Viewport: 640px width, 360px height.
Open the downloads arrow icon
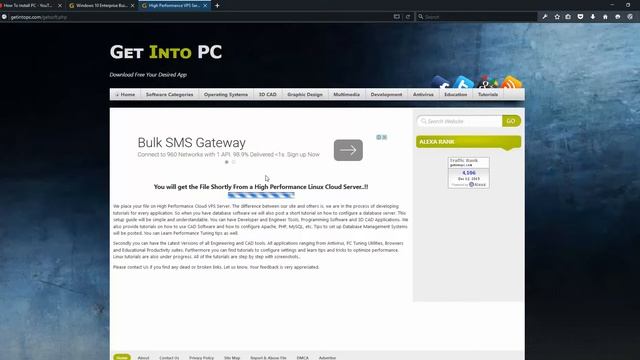point(593,17)
